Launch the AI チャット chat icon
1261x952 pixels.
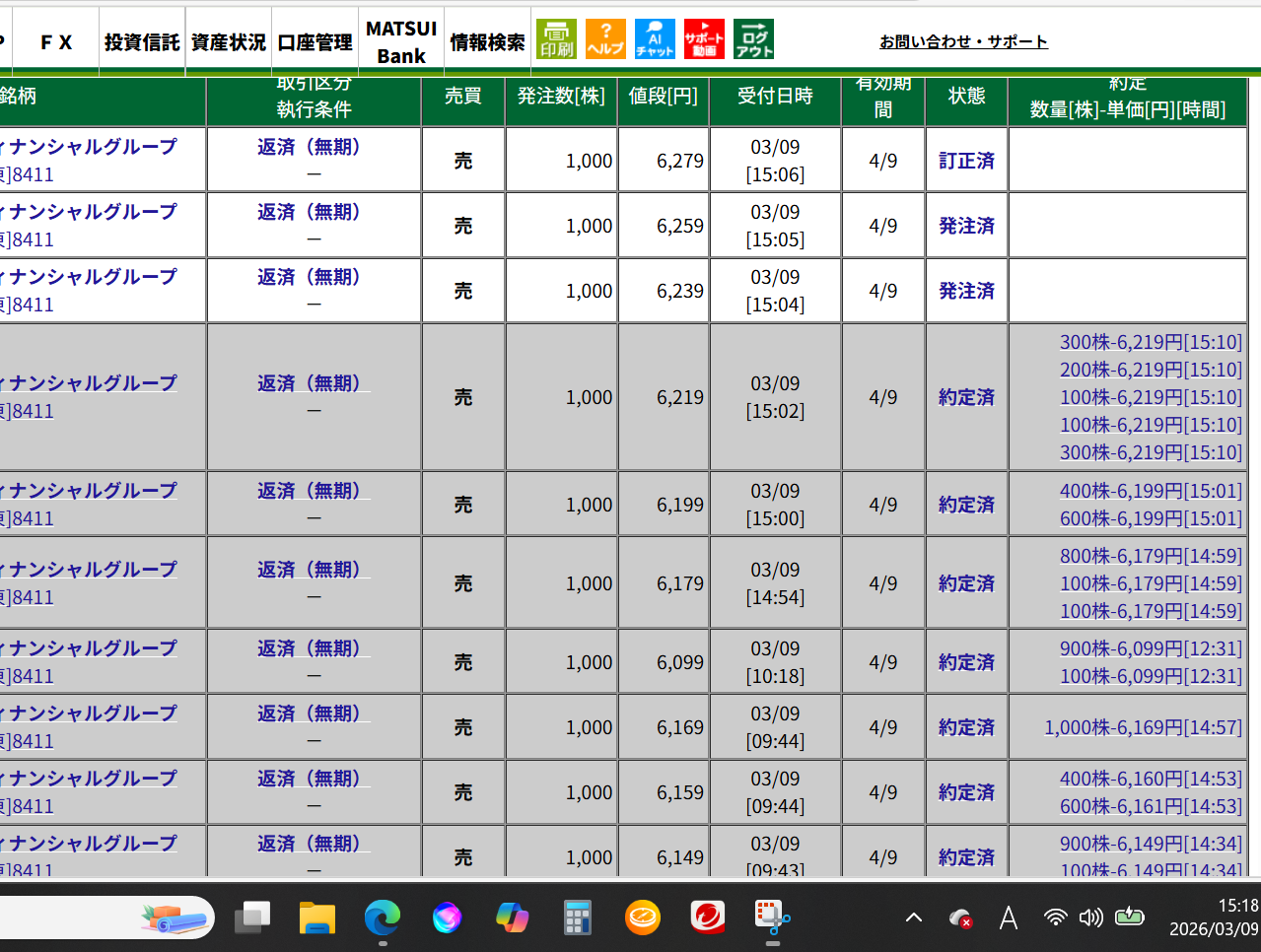655,39
